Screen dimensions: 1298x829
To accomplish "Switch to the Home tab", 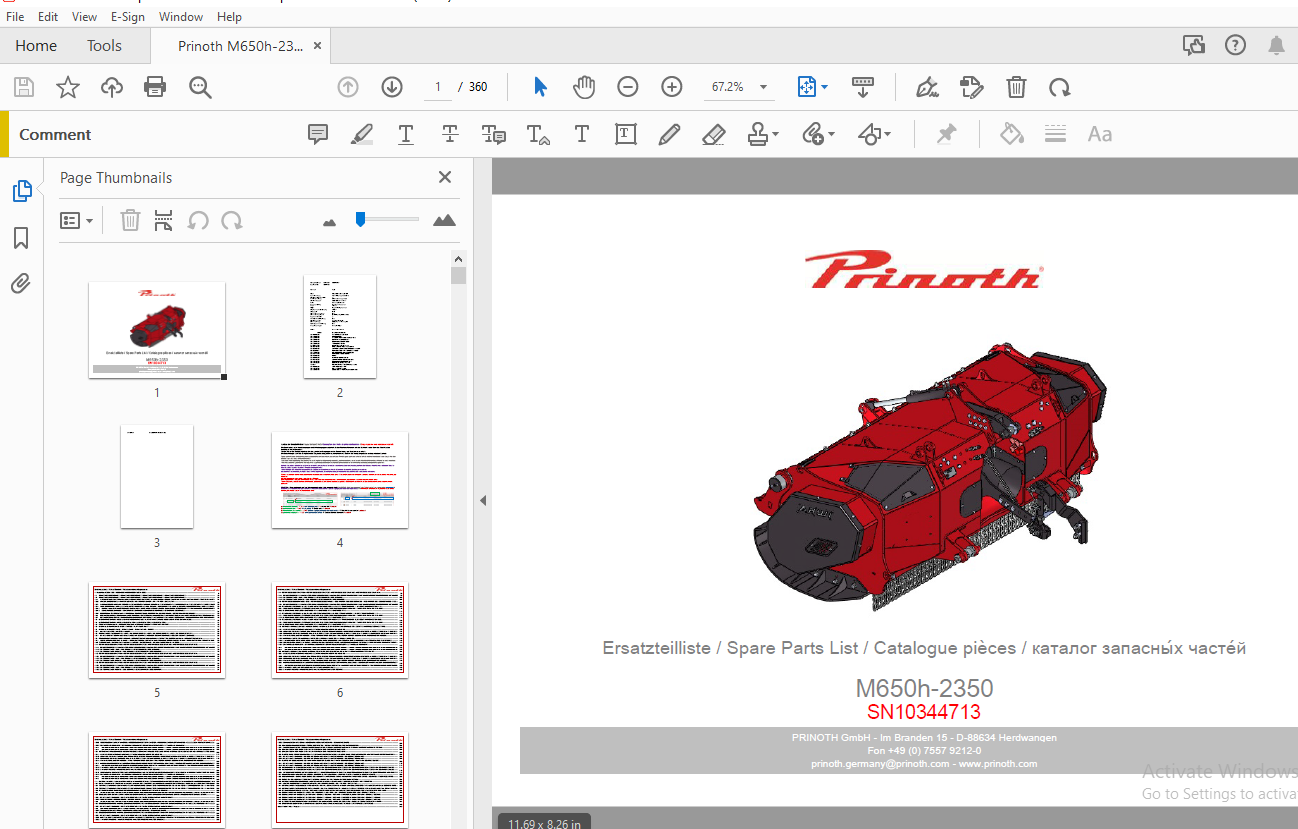I will click(36, 46).
